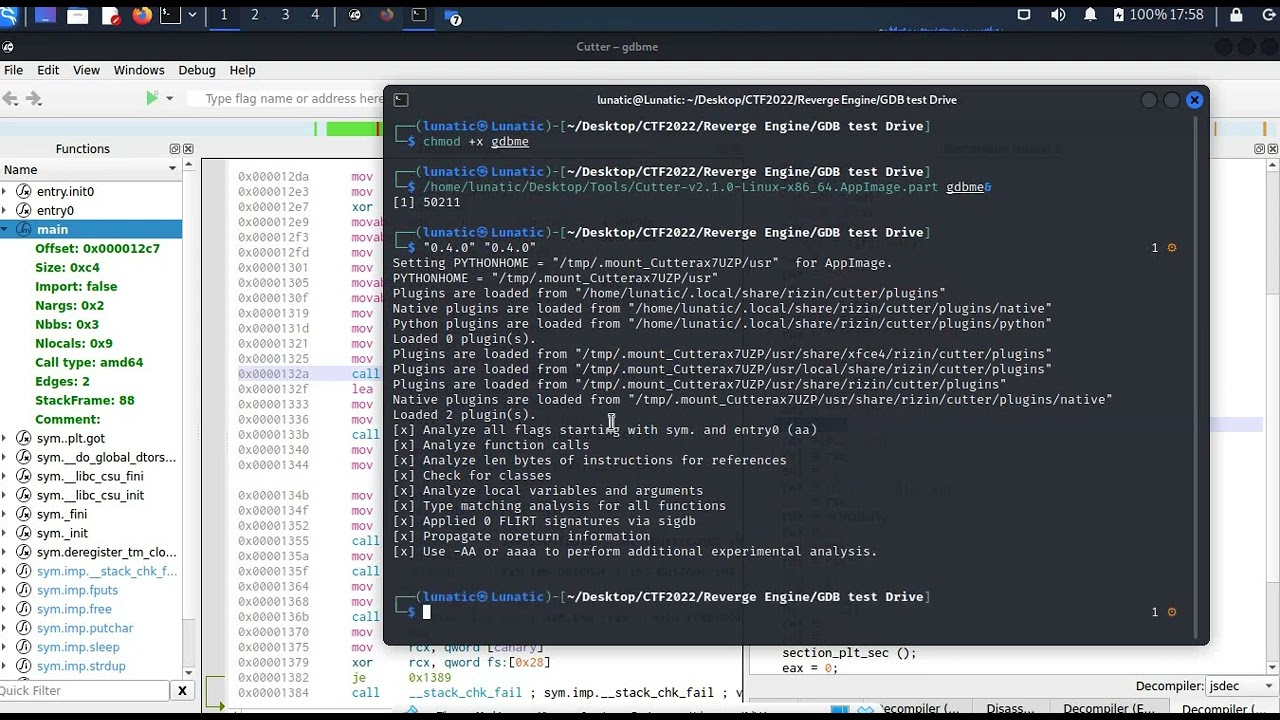Click the lock screen icon

1236,15
